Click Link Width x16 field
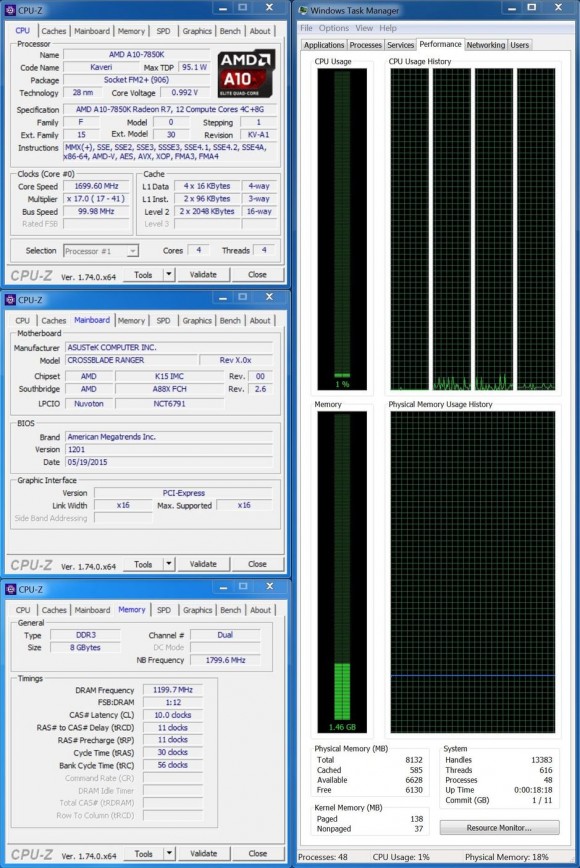 (123, 505)
